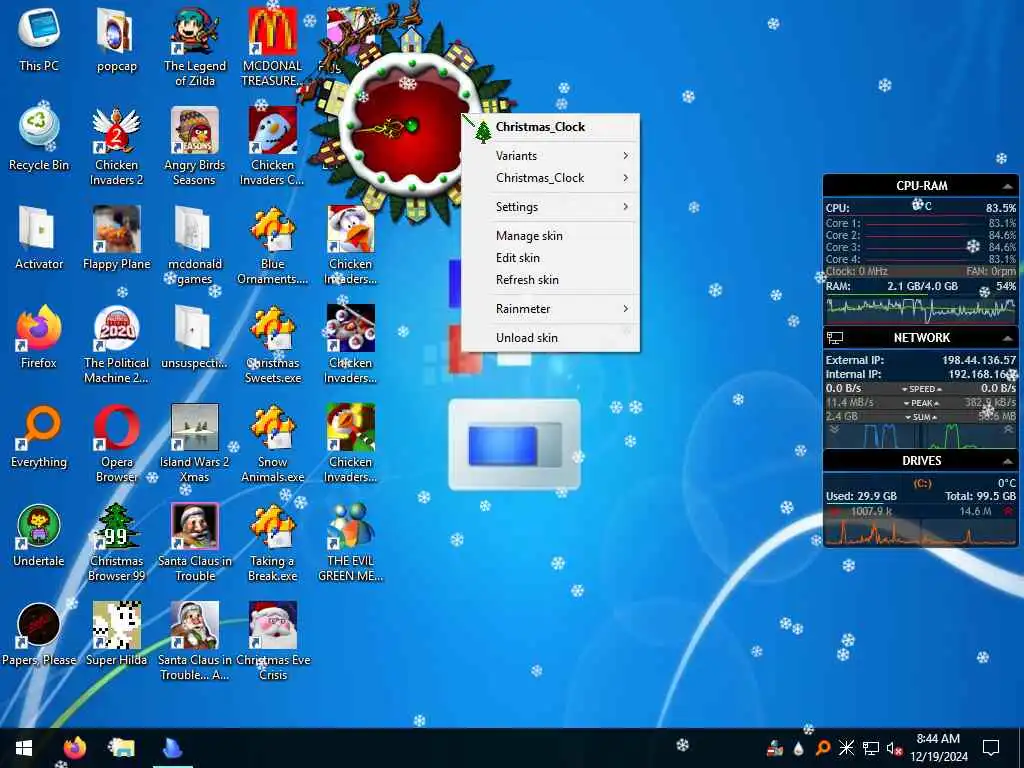This screenshot has width=1024, height=768.
Task: Open the This PC desktop icon
Action: point(39,39)
